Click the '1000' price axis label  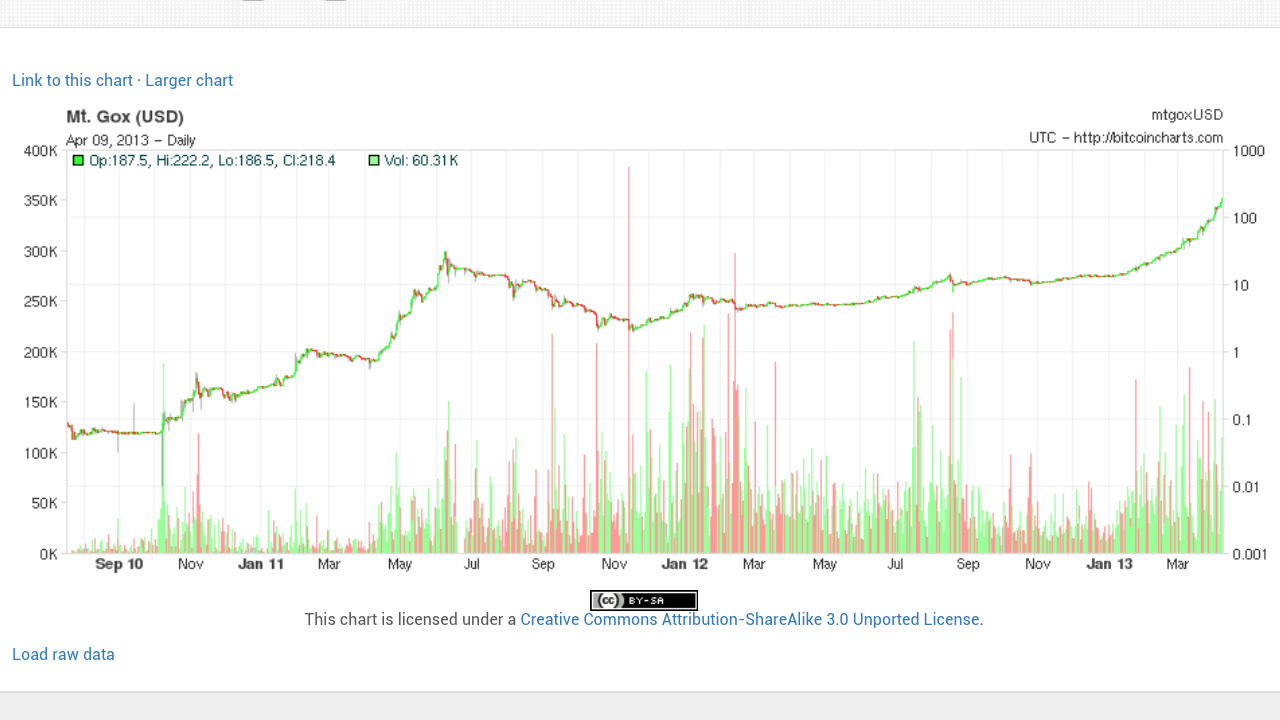(x=1249, y=151)
